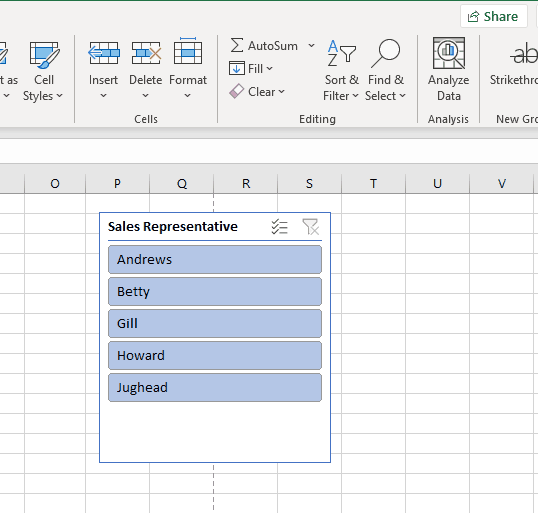Expand the Delete dropdown chevron
The height and width of the screenshot is (513, 538).
pyautogui.click(x=145, y=96)
